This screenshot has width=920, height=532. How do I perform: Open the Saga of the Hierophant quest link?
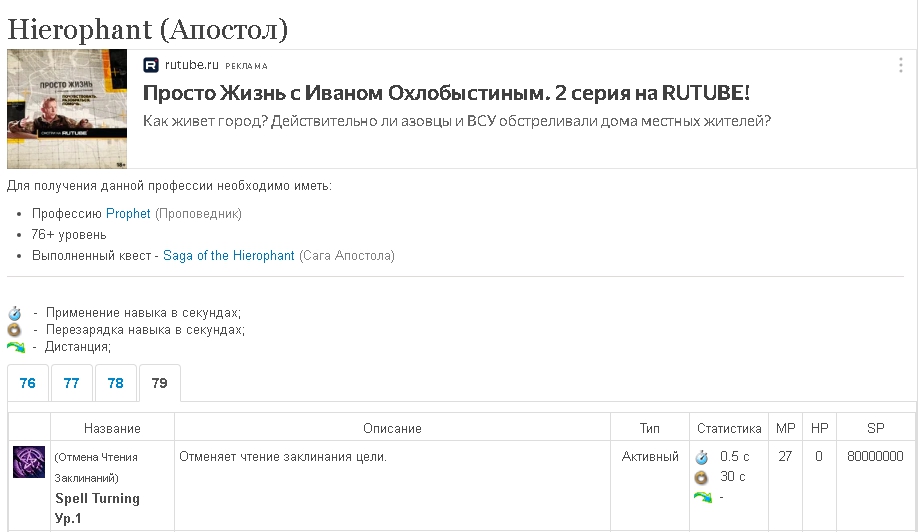click(229, 256)
